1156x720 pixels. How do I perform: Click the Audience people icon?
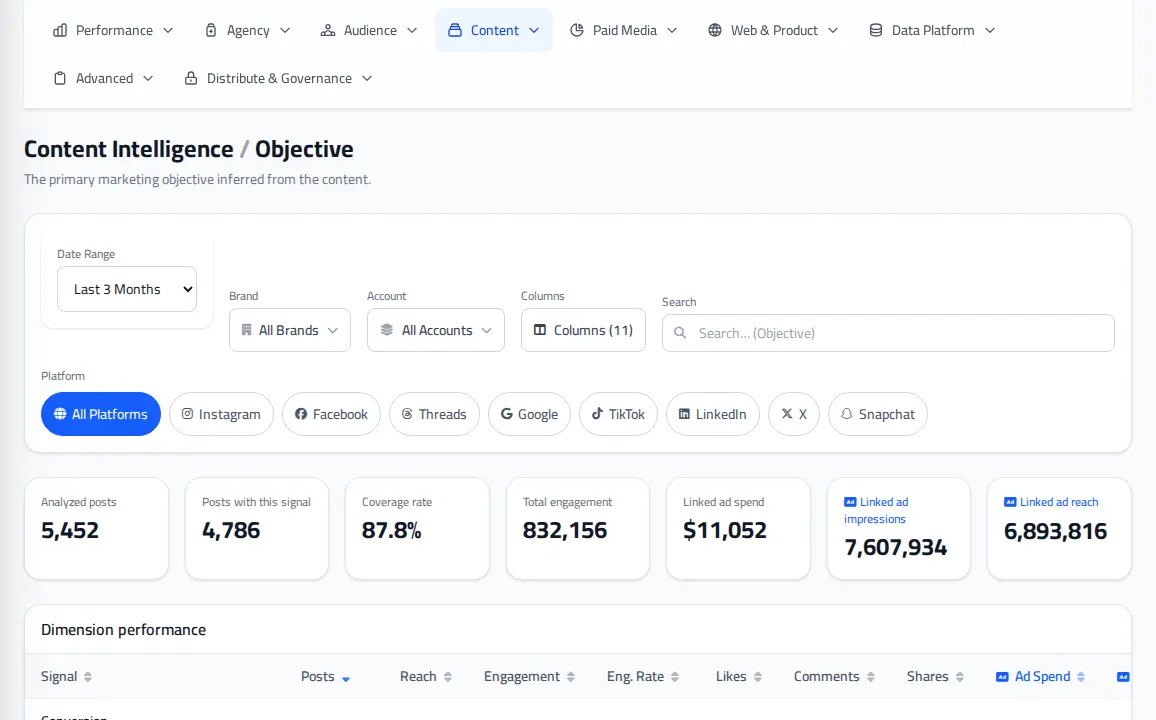point(327,30)
